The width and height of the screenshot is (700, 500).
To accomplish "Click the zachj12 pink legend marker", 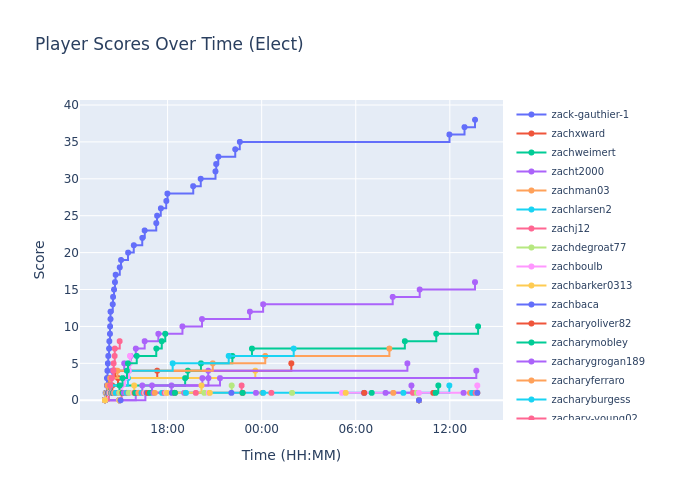I will pyautogui.click(x=531, y=229).
